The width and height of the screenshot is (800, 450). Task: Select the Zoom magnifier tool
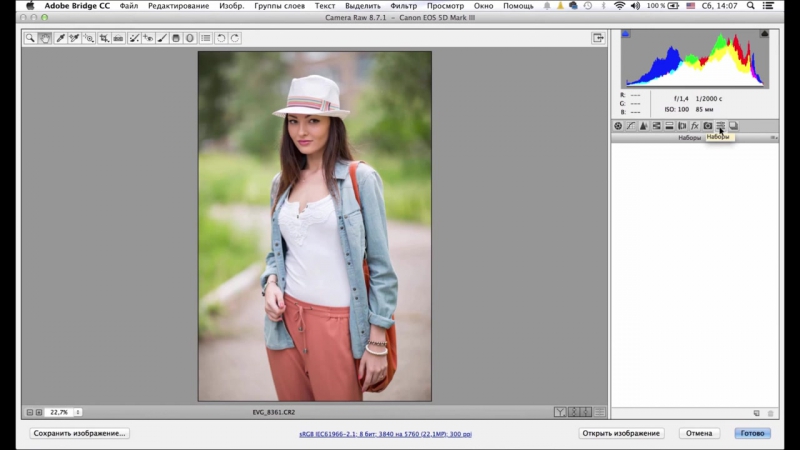tap(30, 38)
